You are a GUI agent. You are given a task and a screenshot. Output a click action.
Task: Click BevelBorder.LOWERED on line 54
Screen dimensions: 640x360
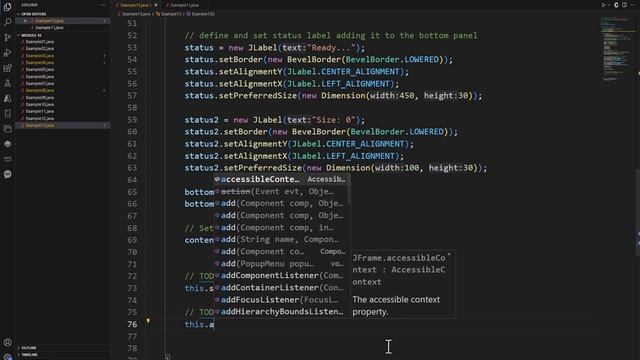point(392,60)
